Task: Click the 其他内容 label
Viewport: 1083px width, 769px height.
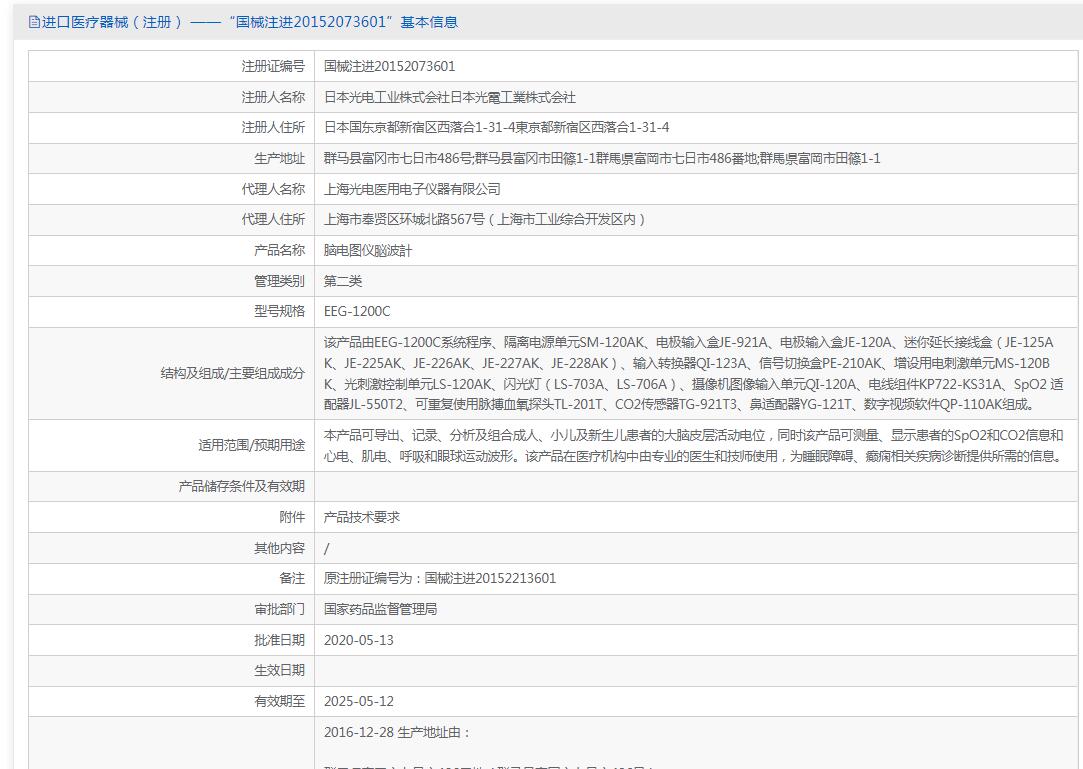Action: 279,547
